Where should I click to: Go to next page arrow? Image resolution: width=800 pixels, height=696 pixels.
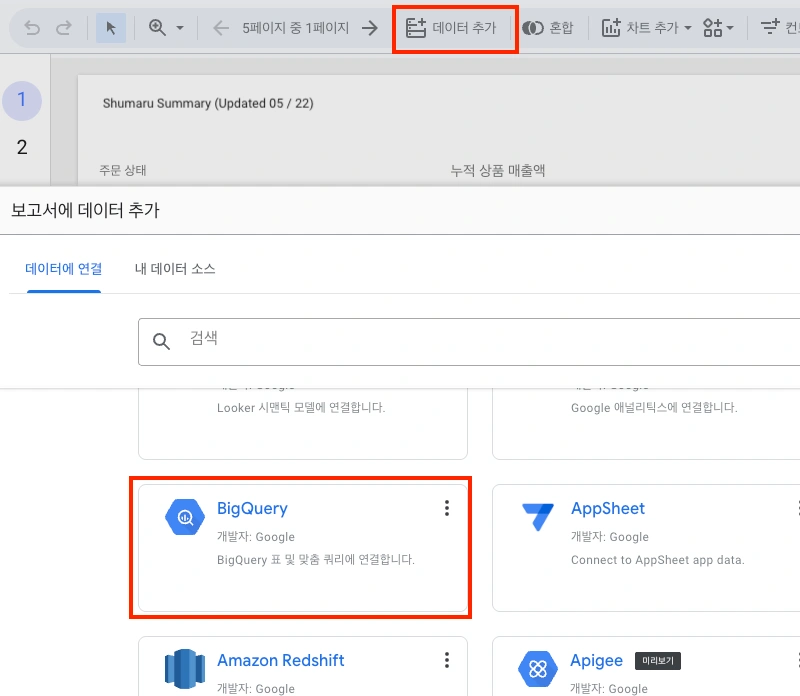(370, 28)
